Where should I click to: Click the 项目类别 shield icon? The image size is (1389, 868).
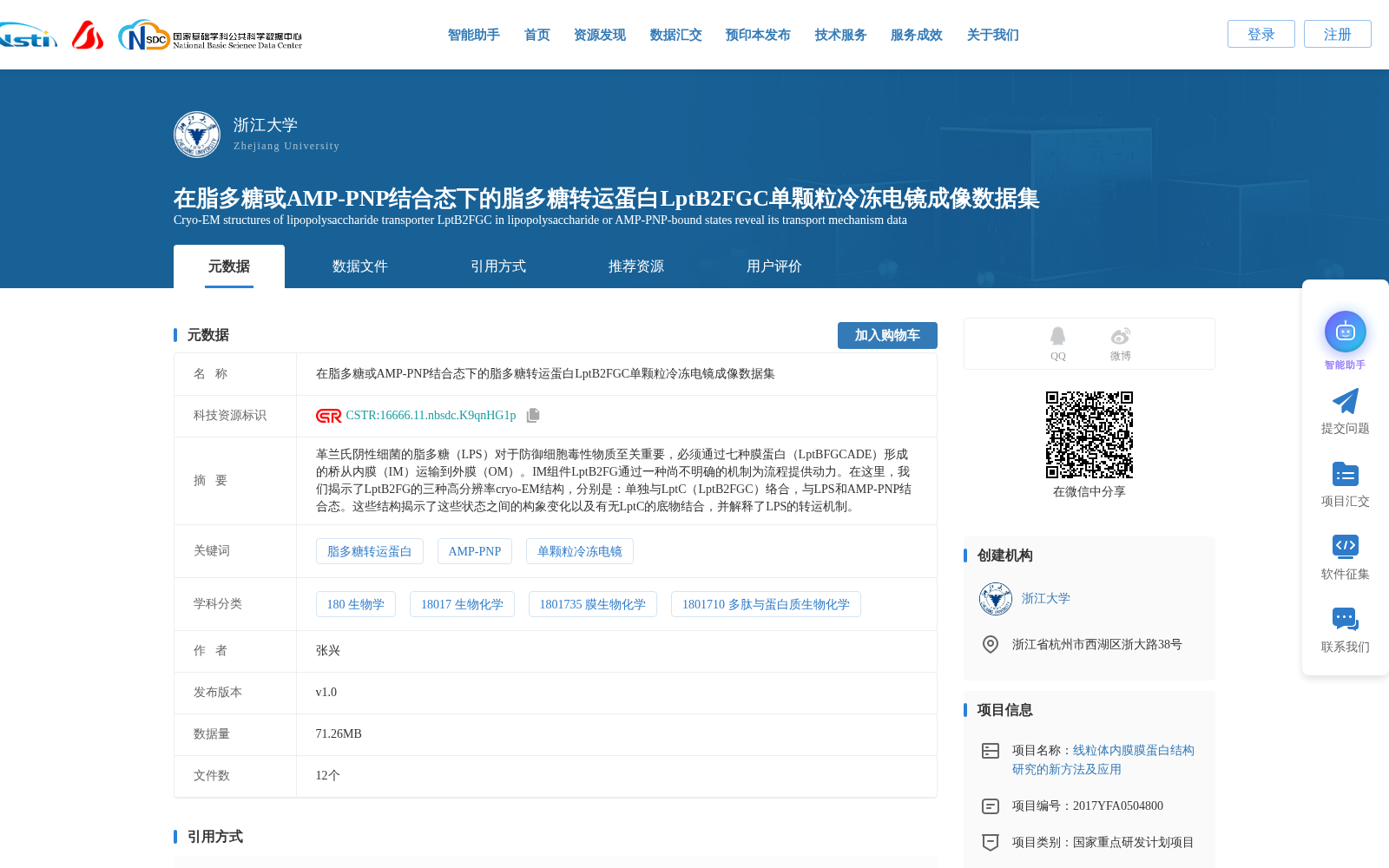990,843
